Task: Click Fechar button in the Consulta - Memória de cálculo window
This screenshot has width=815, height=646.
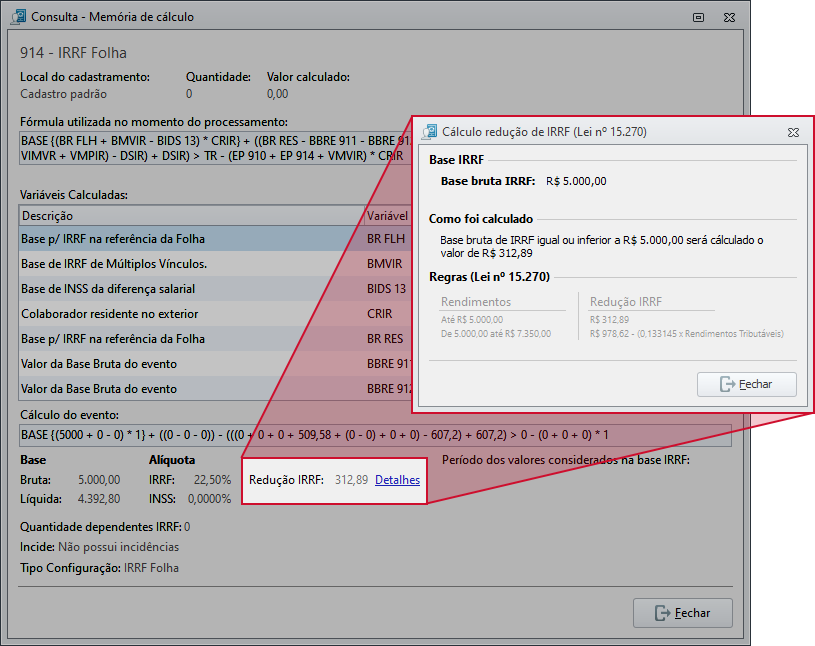Action: tap(682, 613)
